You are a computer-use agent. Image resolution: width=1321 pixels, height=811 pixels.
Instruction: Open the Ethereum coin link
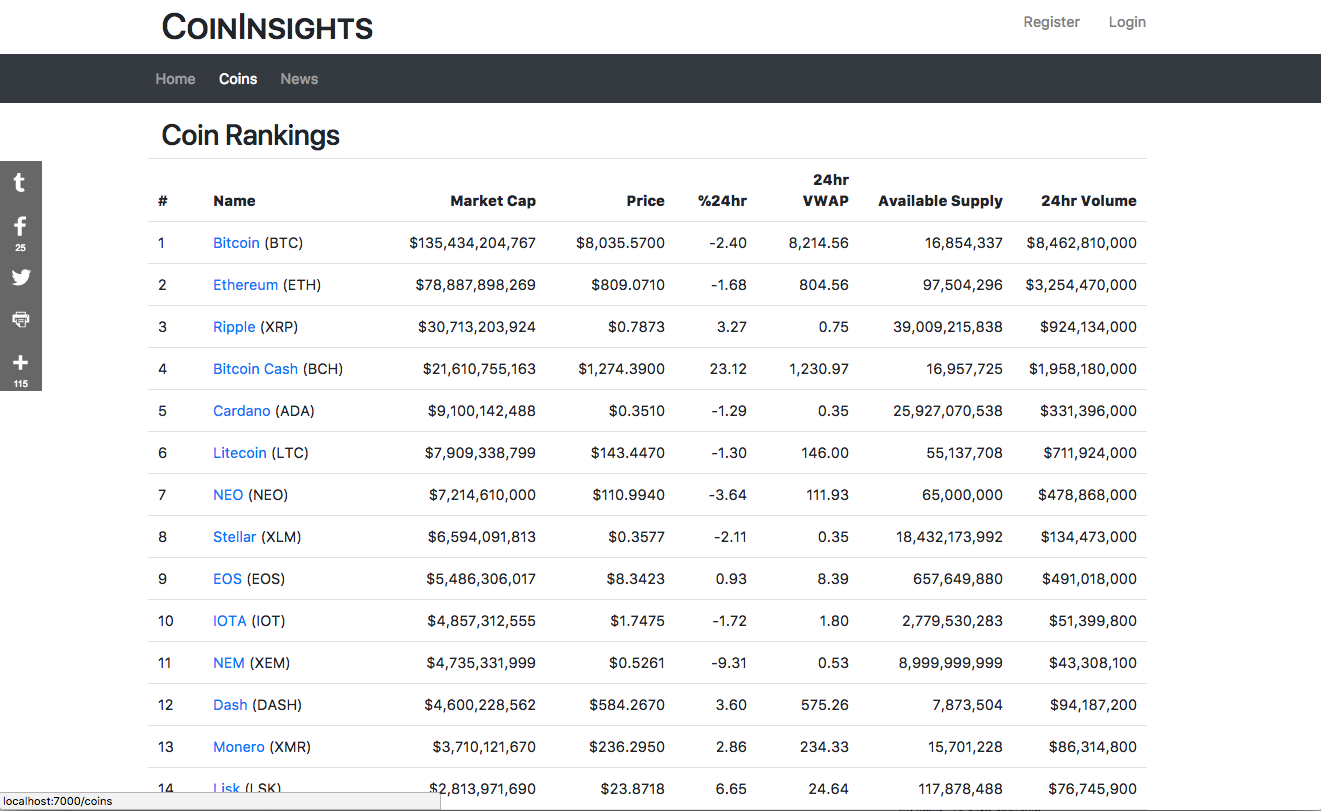(245, 285)
